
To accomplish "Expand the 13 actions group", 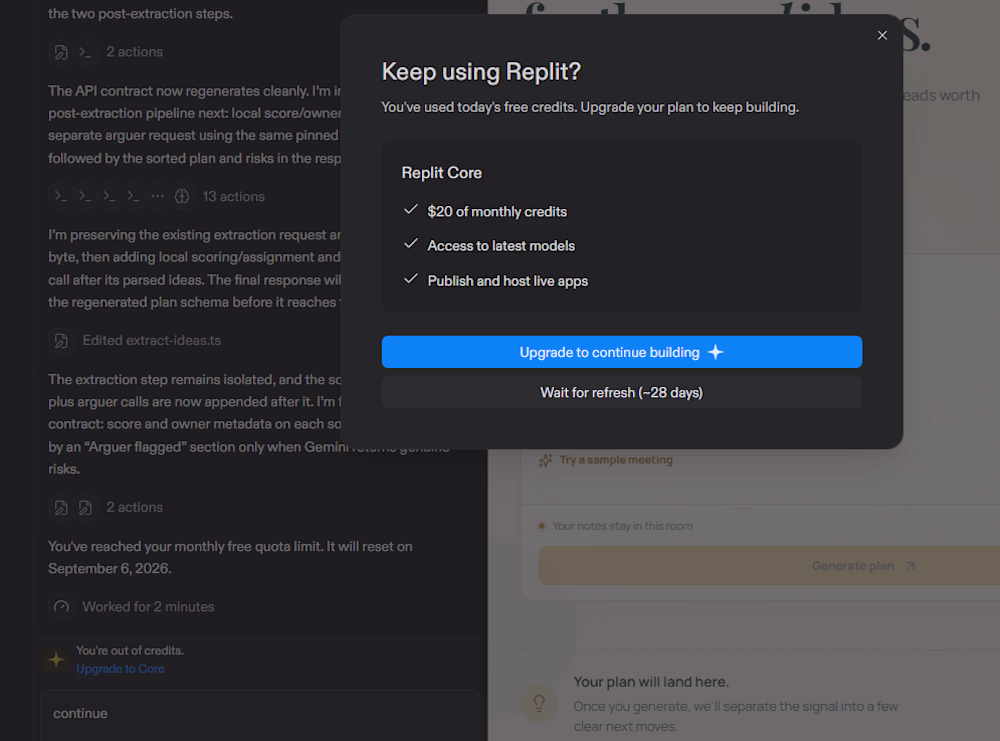I will click(233, 196).
